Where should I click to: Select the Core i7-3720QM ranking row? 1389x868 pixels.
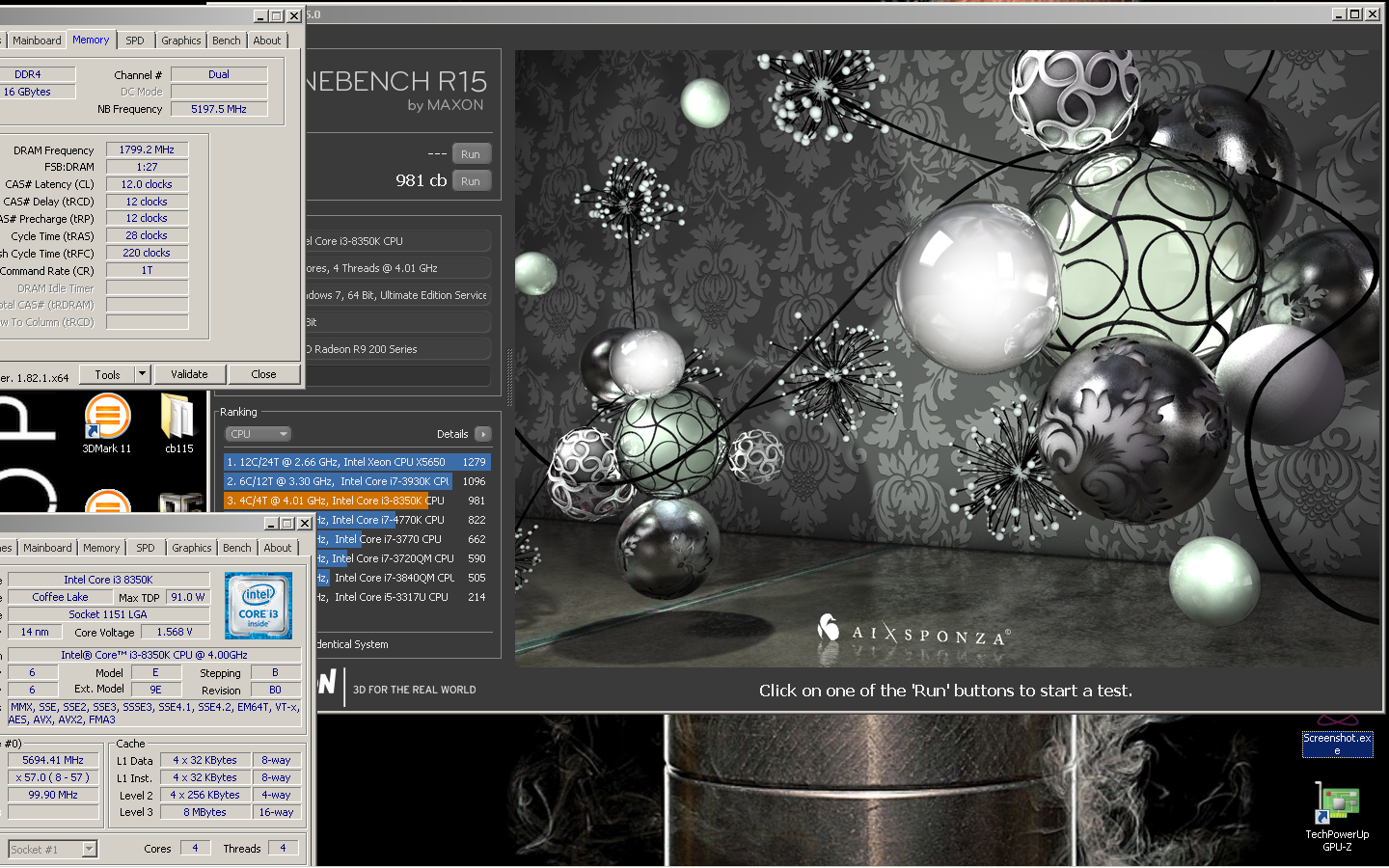(x=401, y=558)
